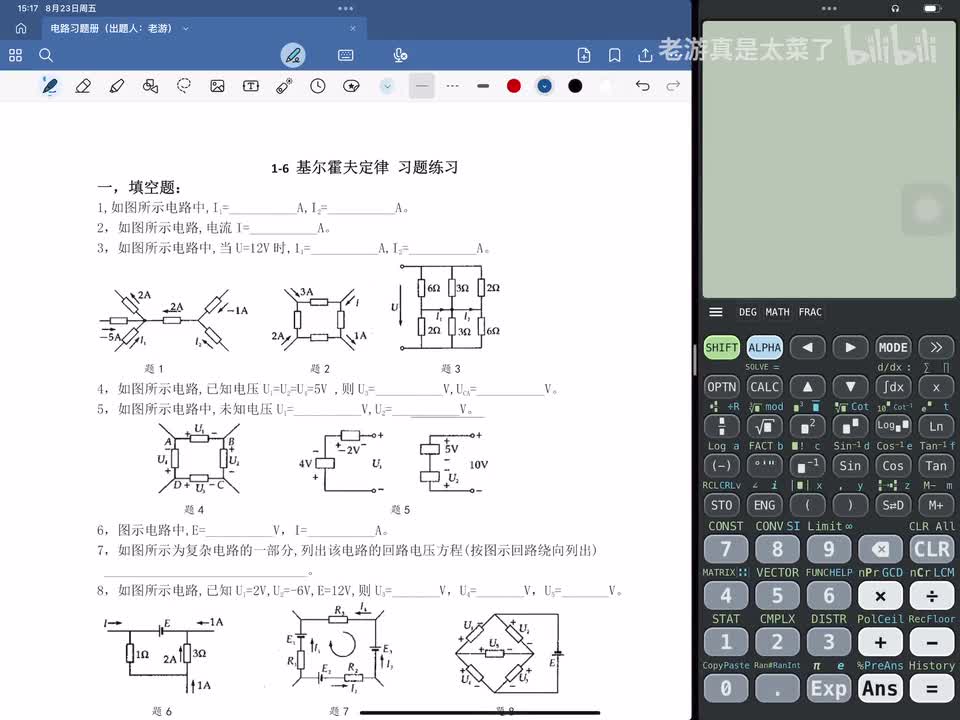Image resolution: width=960 pixels, height=720 pixels.
Task: Open the grid thumbnails view icon
Action: pyautogui.click(x=15, y=56)
